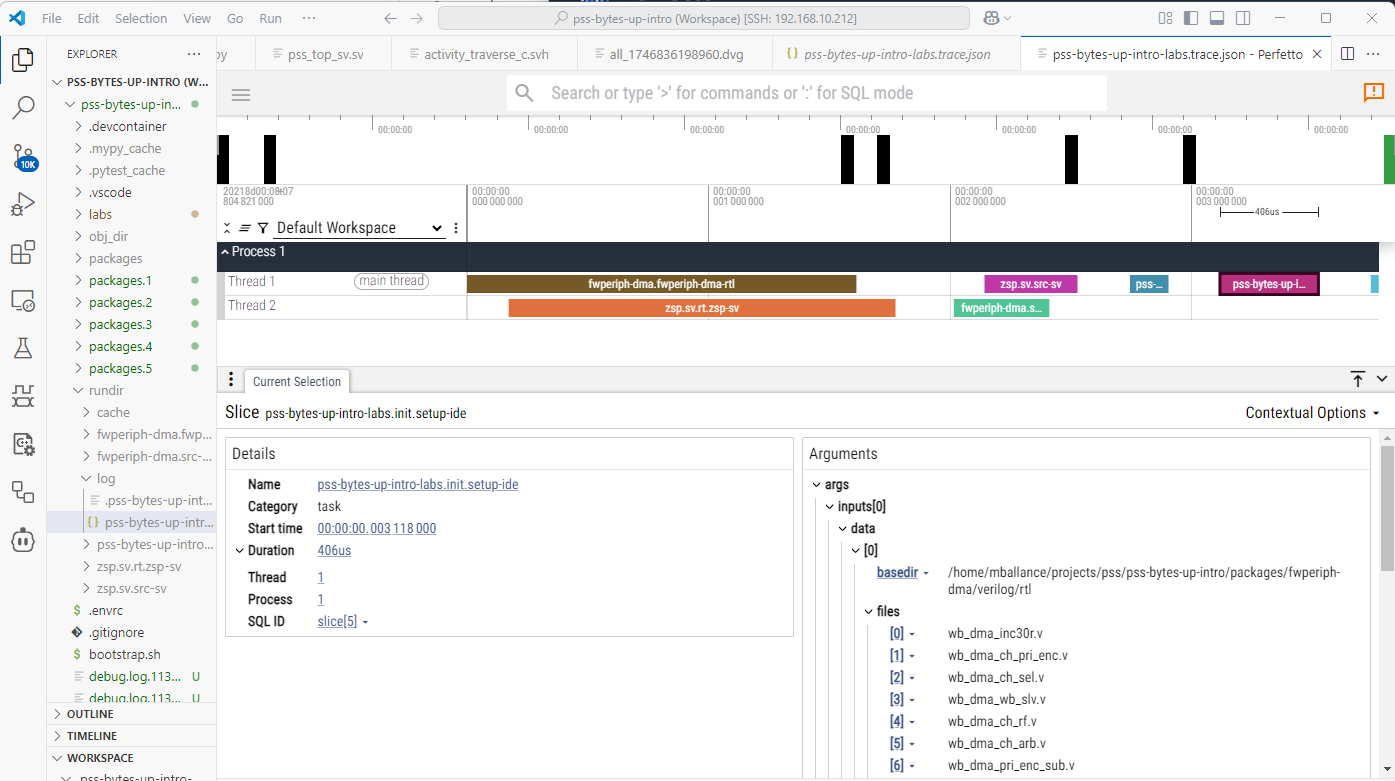Toggle the secondary side bar visibility
Viewport: 1395px width, 781px height.
(x=1243, y=18)
